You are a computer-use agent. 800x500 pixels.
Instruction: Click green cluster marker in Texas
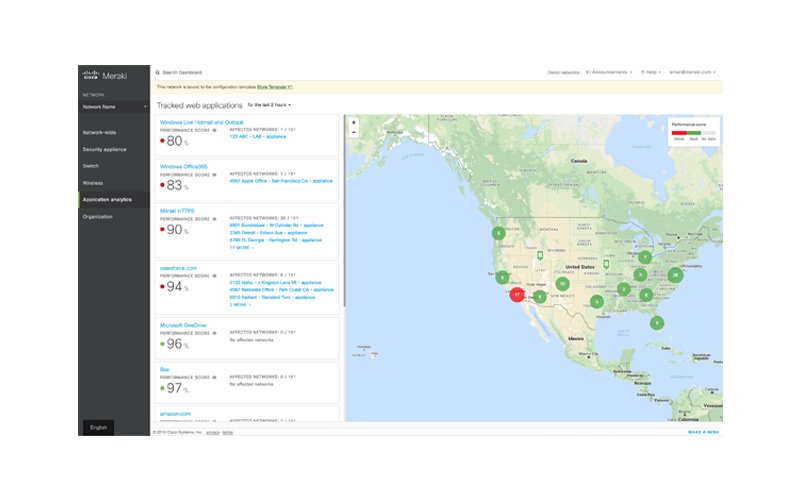pyautogui.click(x=597, y=302)
